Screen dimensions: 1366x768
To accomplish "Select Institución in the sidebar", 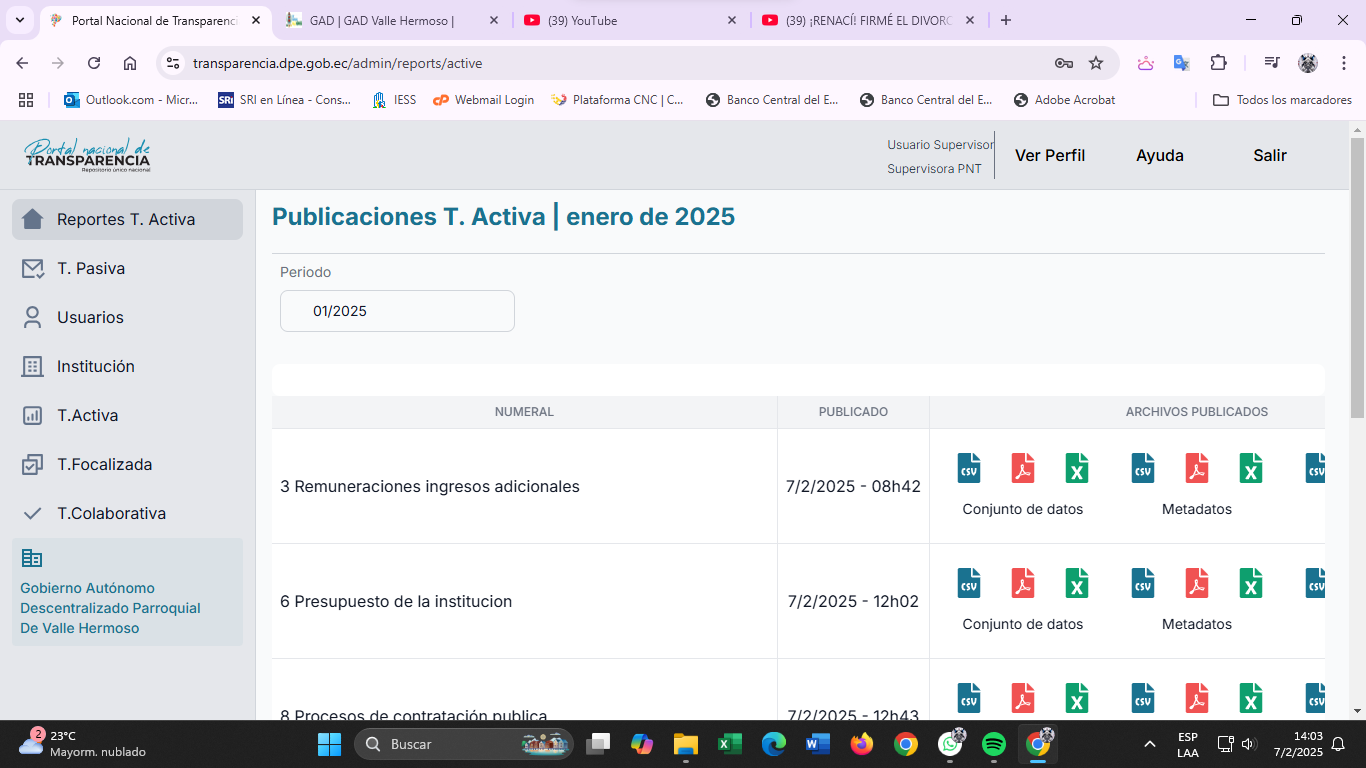I will tap(95, 367).
